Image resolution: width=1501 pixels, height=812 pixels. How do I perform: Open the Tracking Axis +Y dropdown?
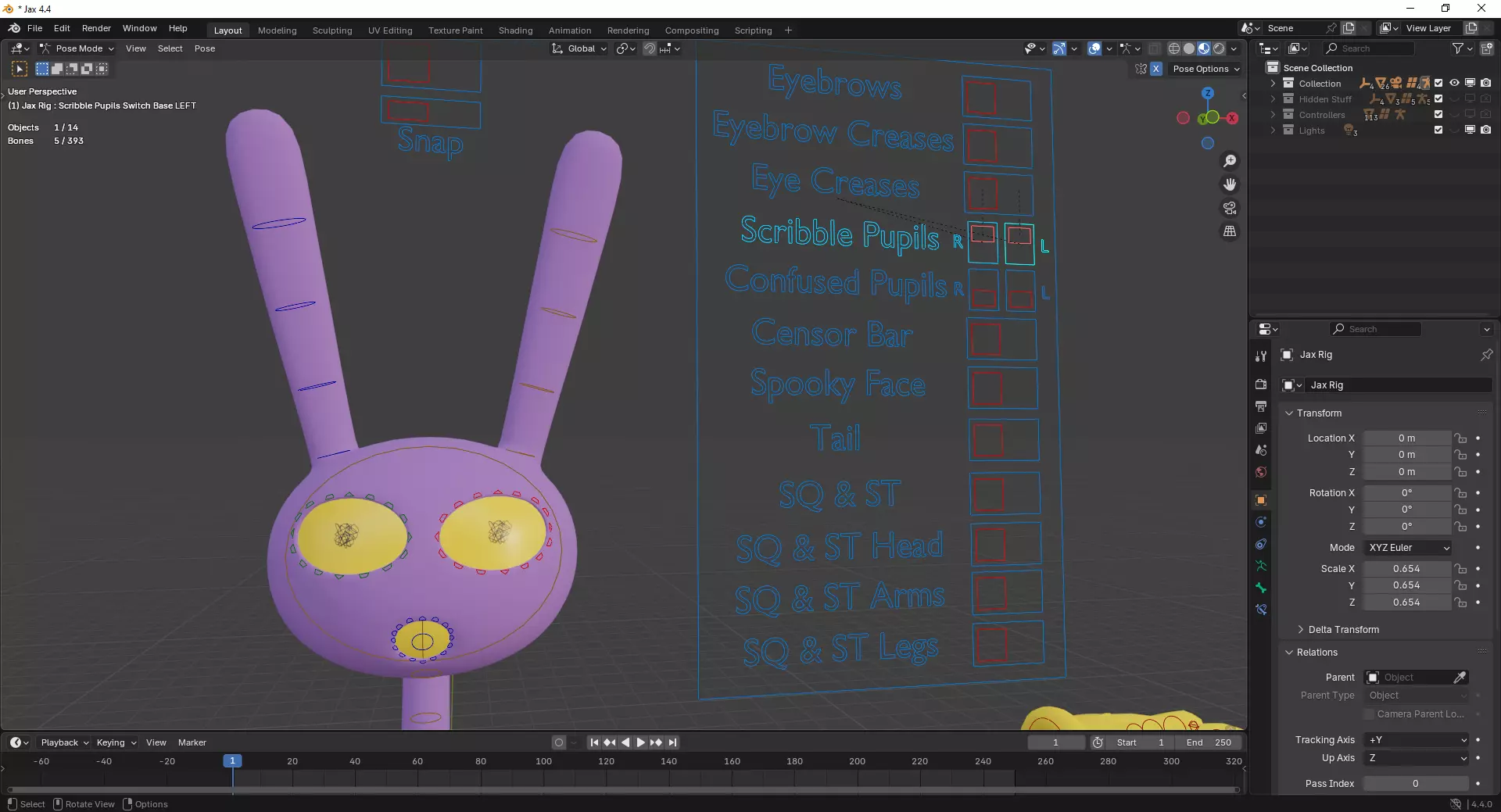(1417, 740)
